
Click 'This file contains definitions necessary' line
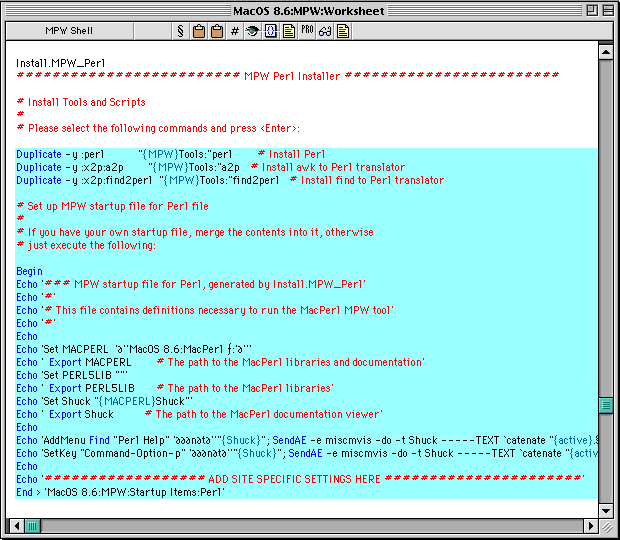tap(205, 310)
